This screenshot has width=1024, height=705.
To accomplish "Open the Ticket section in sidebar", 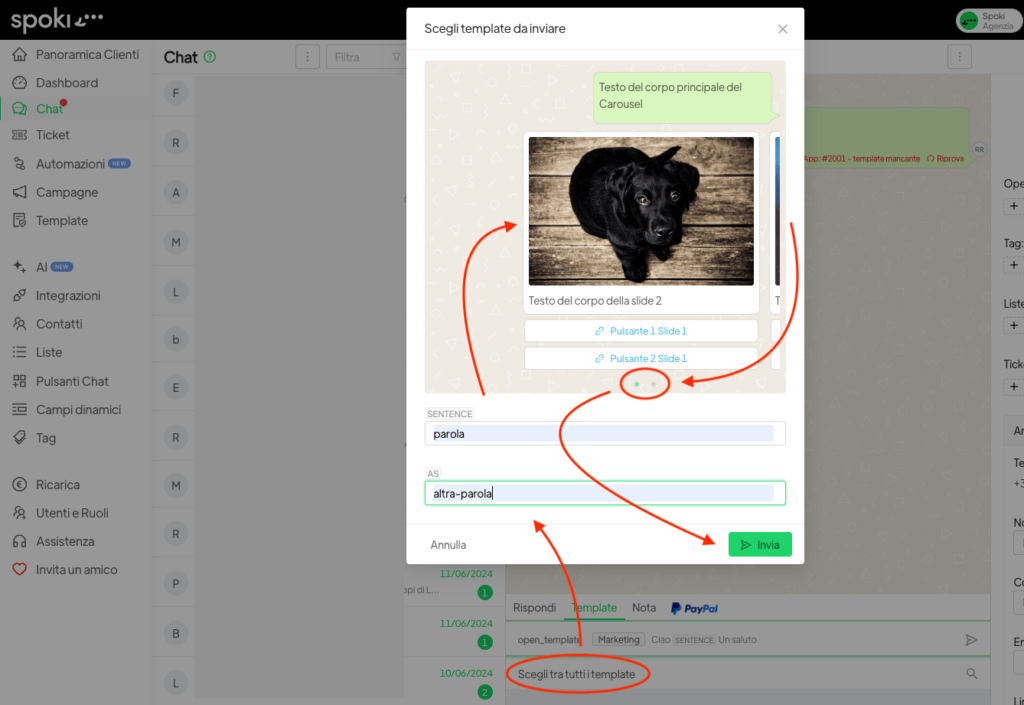I will click(x=52, y=135).
